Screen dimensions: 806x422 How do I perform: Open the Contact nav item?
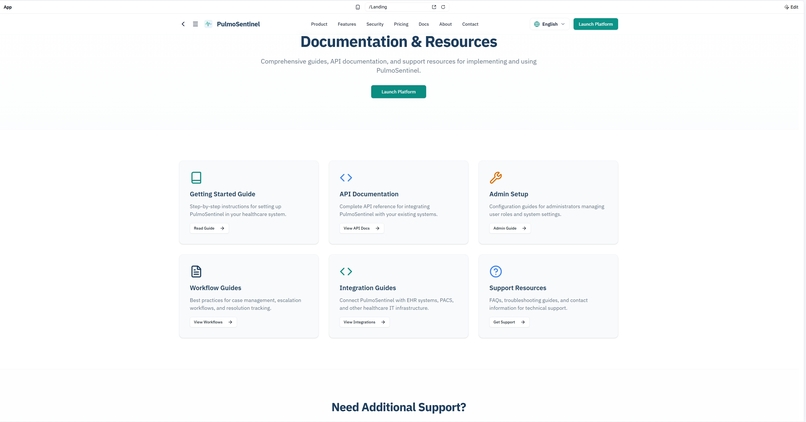coord(470,24)
